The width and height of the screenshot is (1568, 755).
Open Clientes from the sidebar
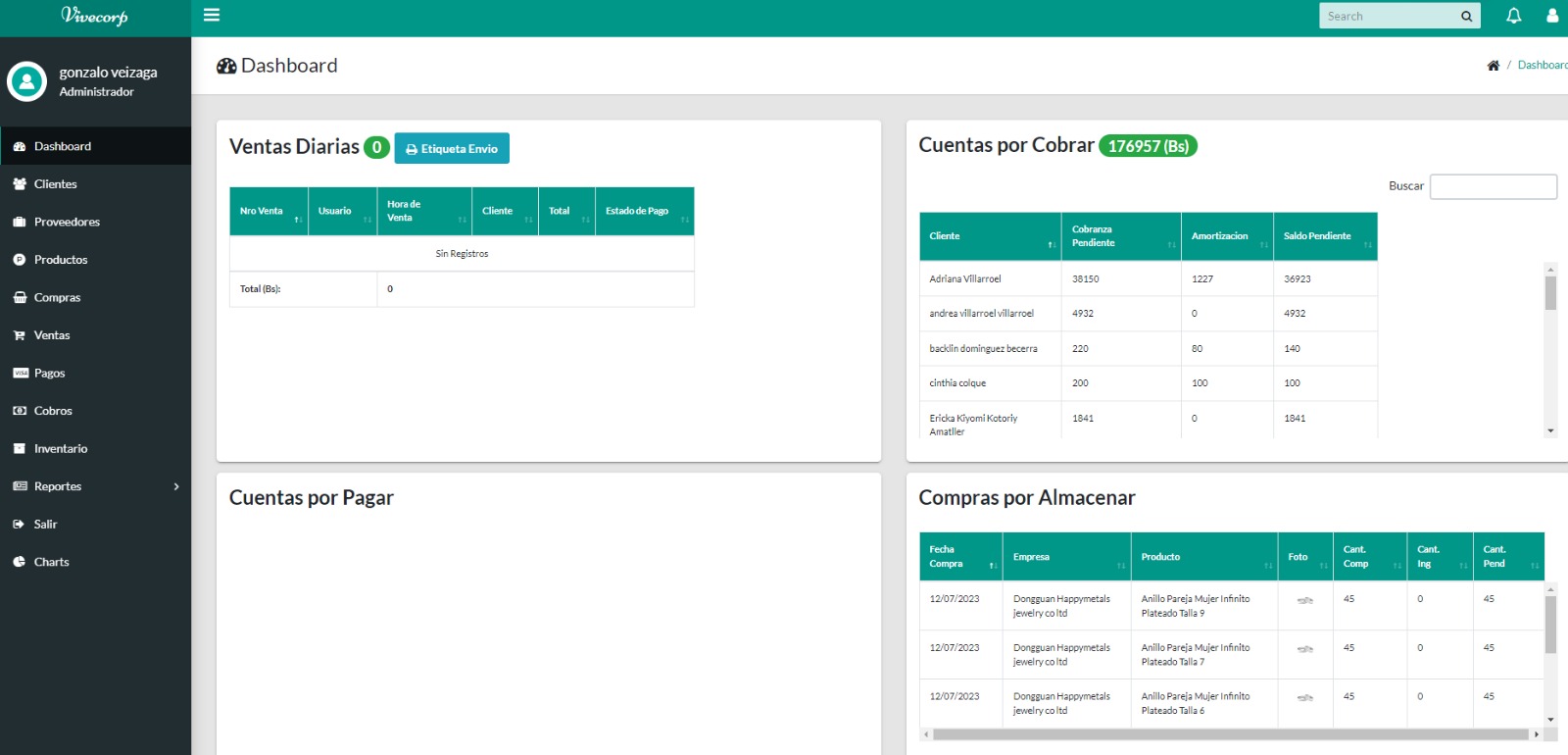[55, 184]
